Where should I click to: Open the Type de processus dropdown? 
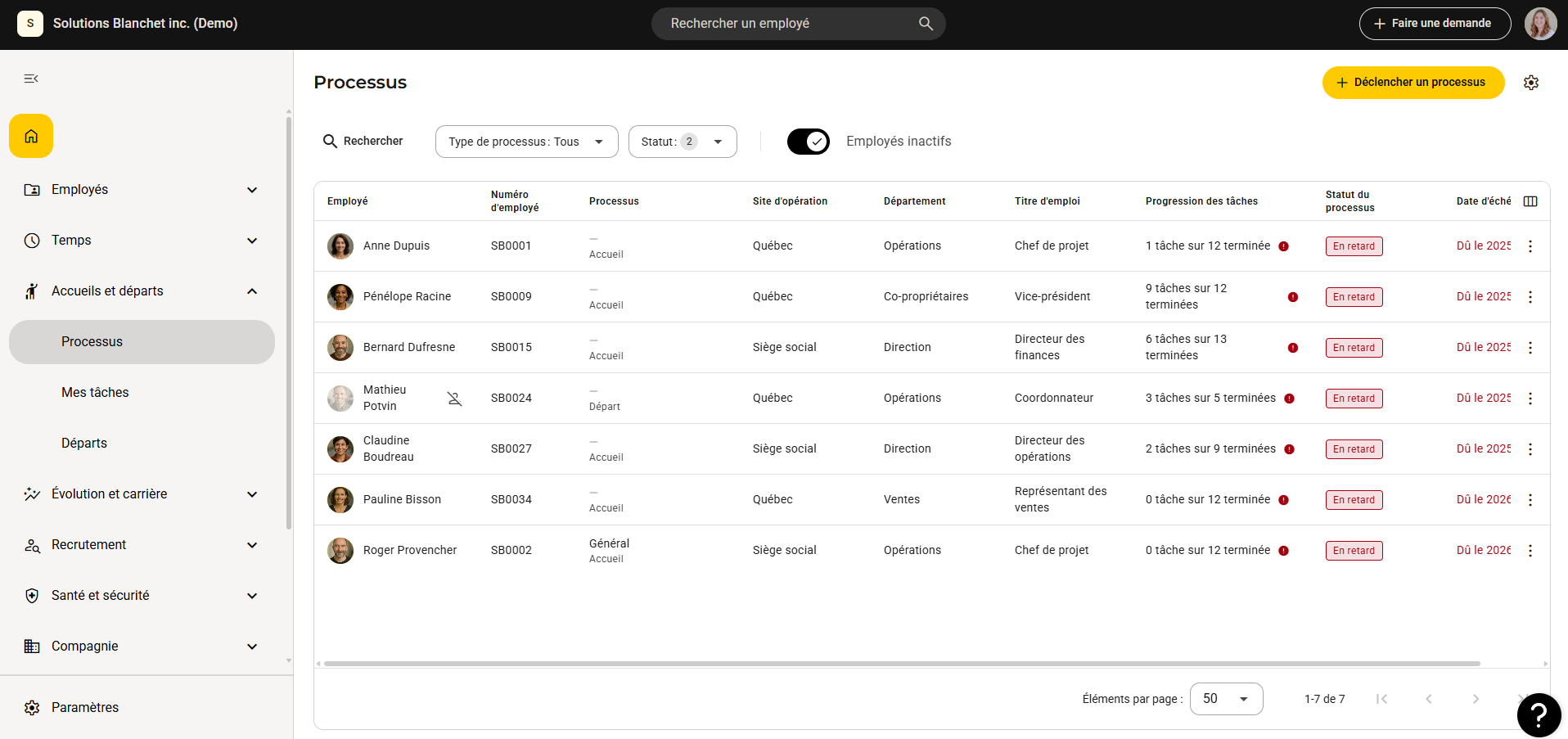(x=526, y=142)
